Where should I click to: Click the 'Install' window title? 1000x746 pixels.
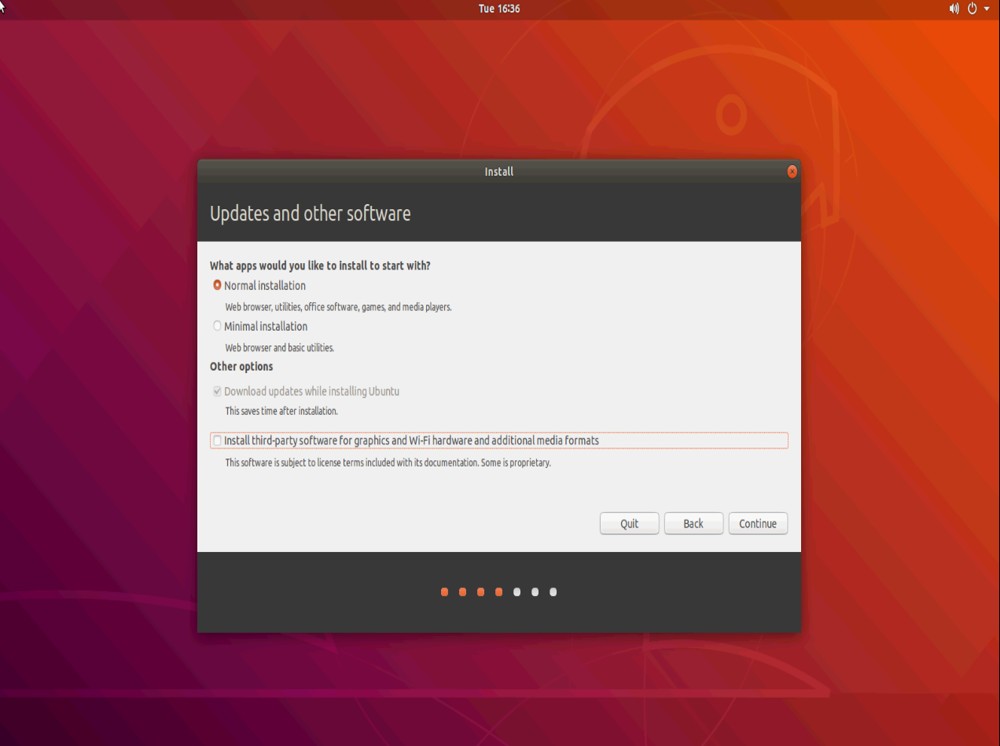coord(499,172)
